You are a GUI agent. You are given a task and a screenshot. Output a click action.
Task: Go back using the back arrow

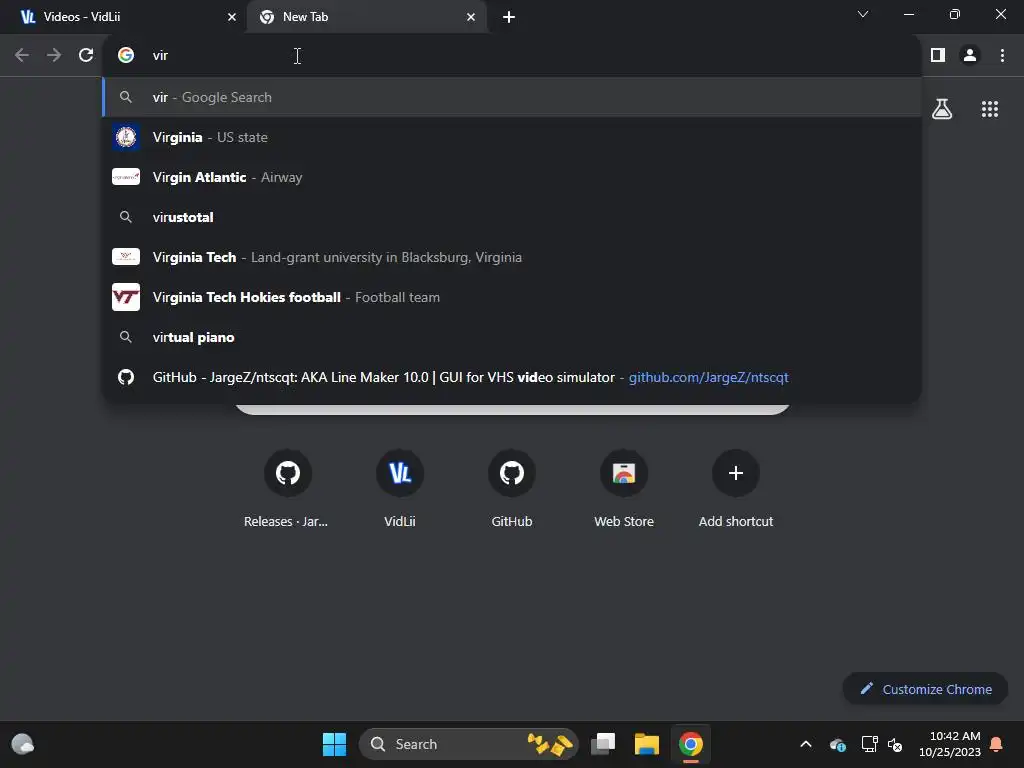[x=22, y=56]
